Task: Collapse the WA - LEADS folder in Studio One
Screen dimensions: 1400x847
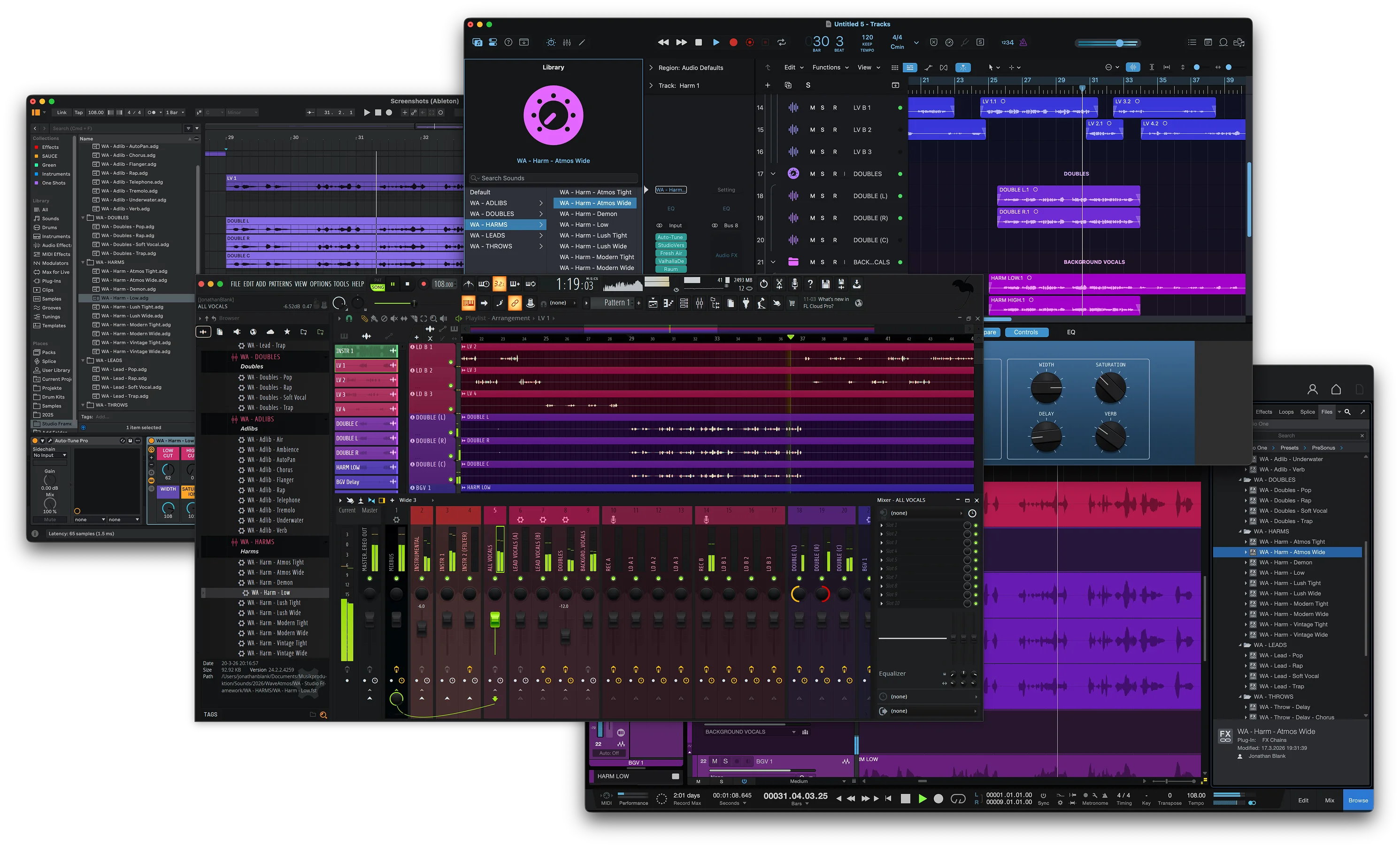Action: [1240, 645]
